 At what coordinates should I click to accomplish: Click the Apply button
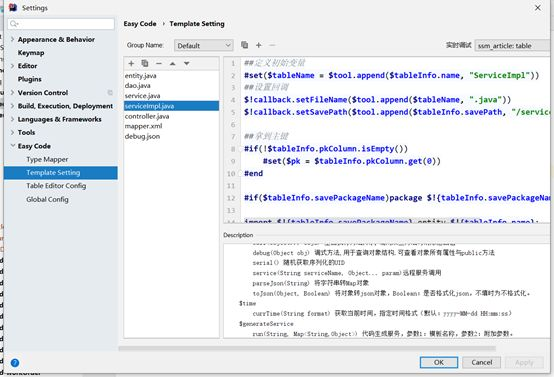[524, 363]
